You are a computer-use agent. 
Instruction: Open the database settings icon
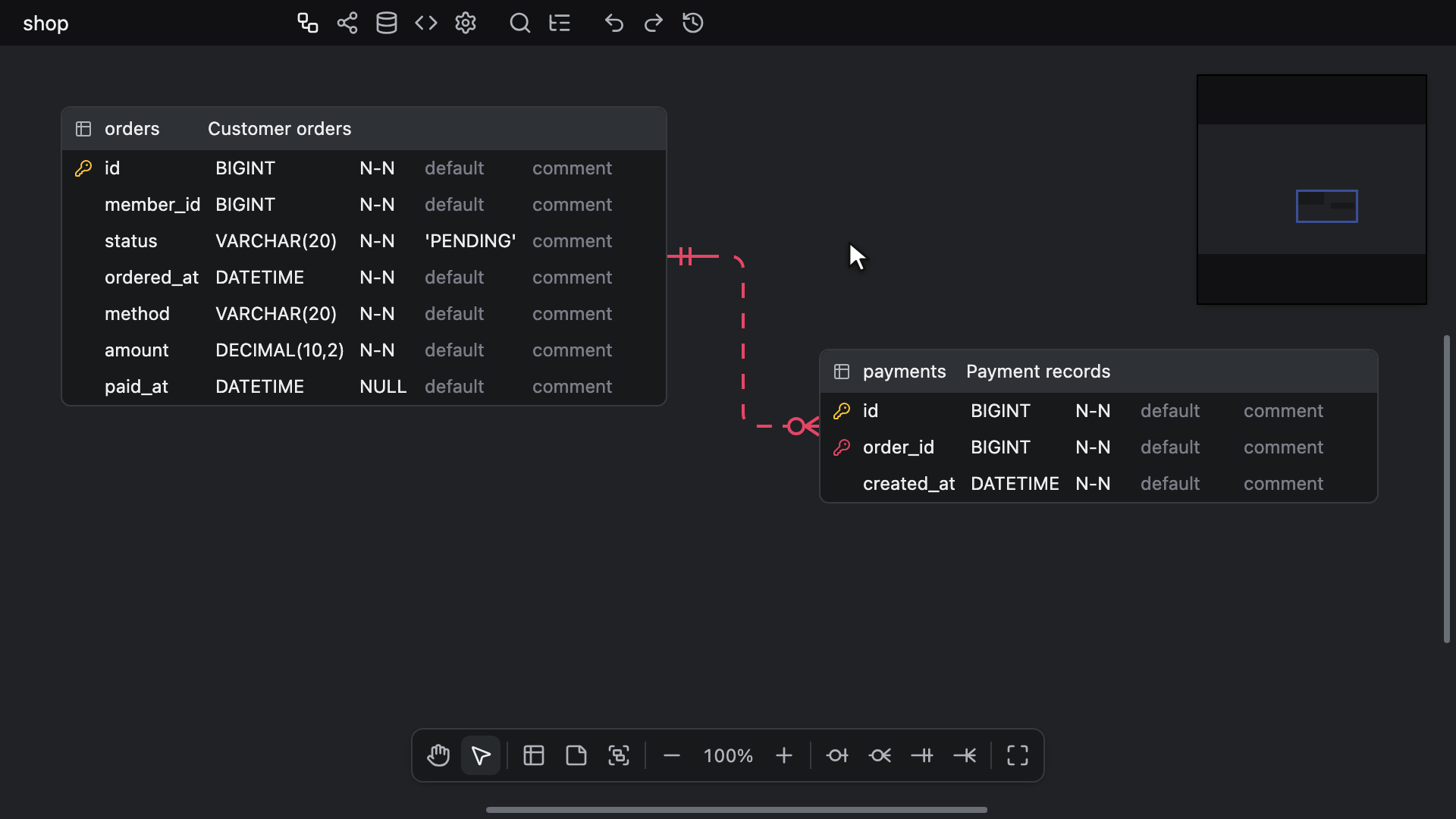tap(387, 23)
